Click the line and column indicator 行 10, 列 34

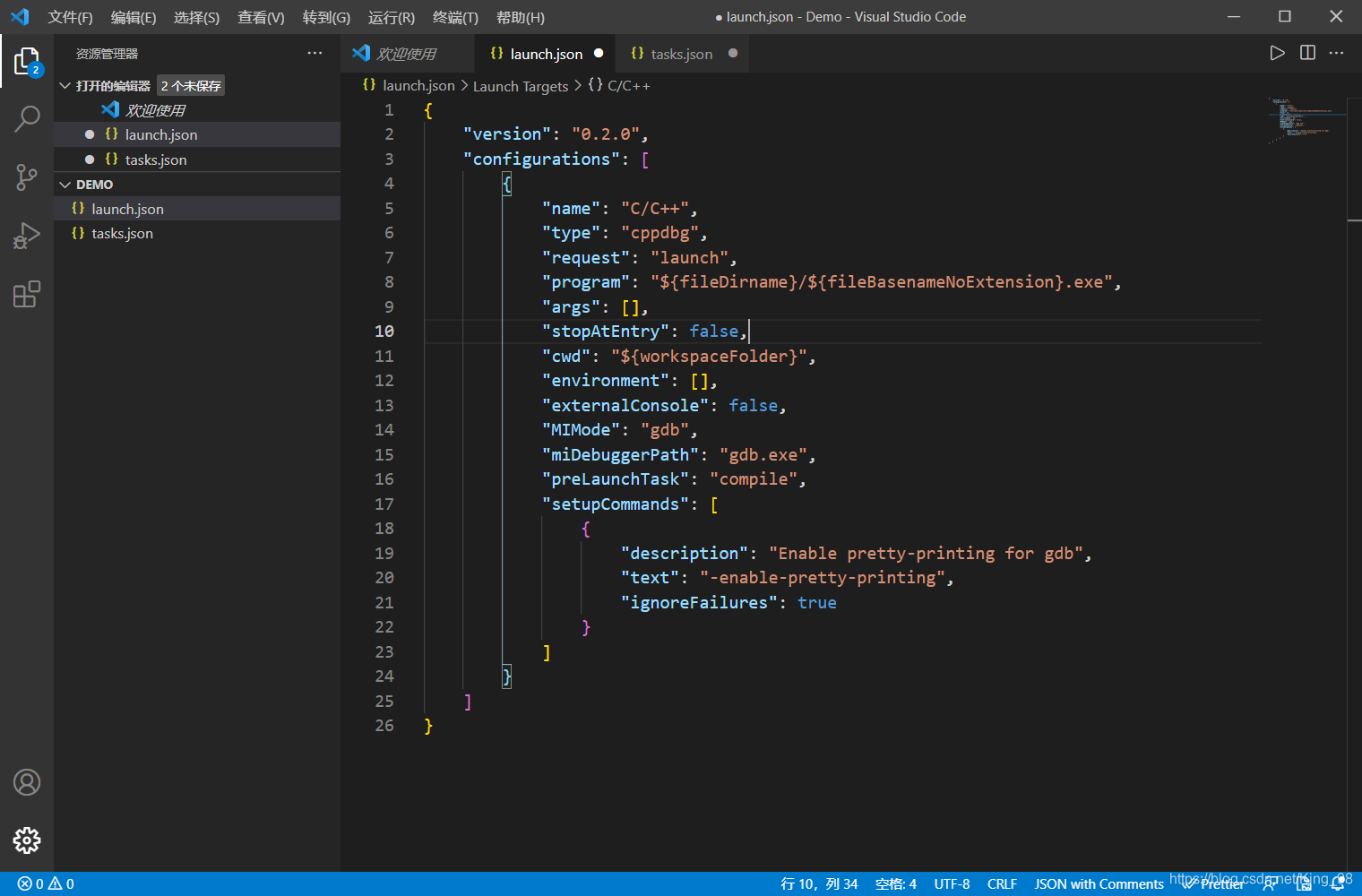(x=819, y=883)
